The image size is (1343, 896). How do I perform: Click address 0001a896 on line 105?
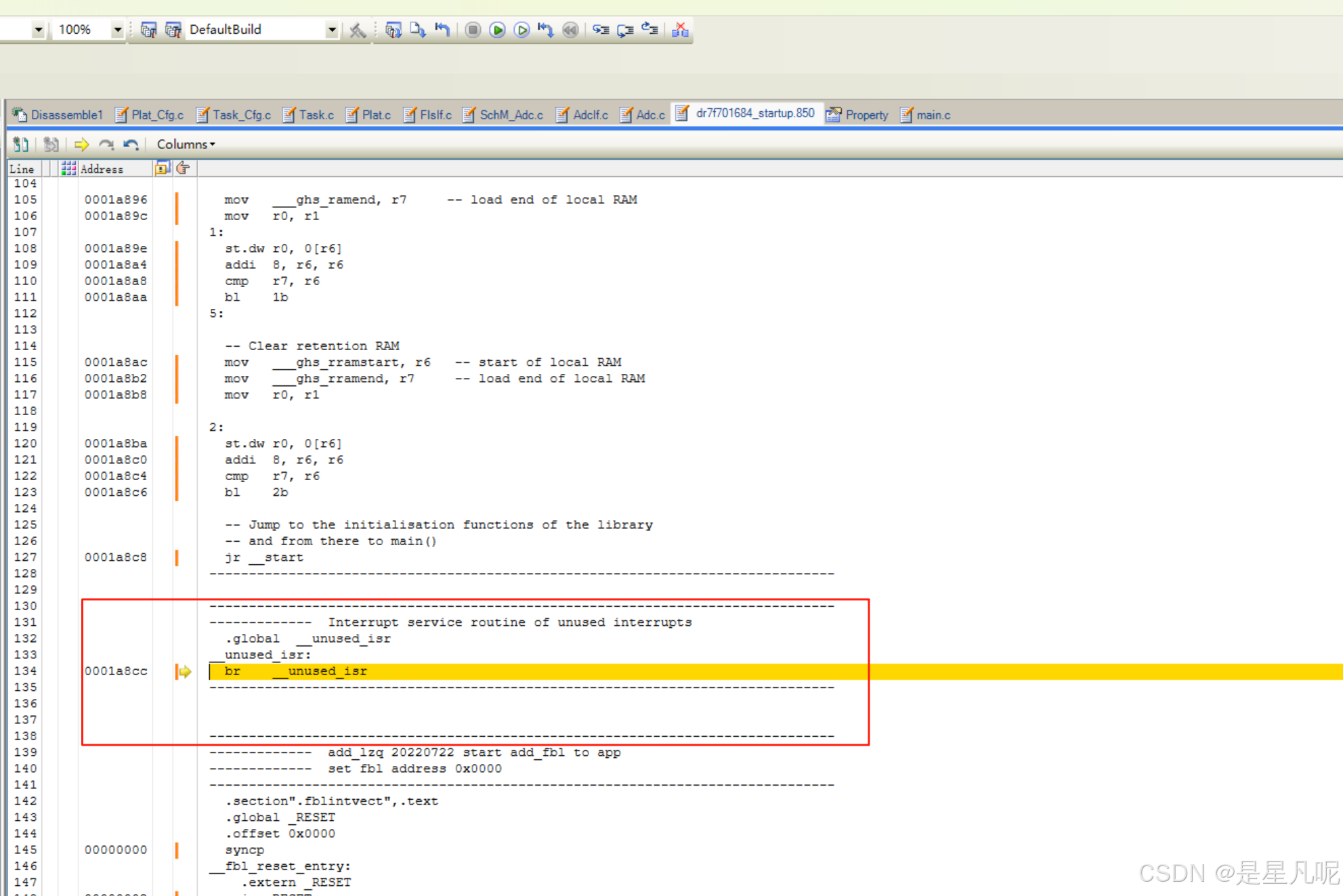115,200
